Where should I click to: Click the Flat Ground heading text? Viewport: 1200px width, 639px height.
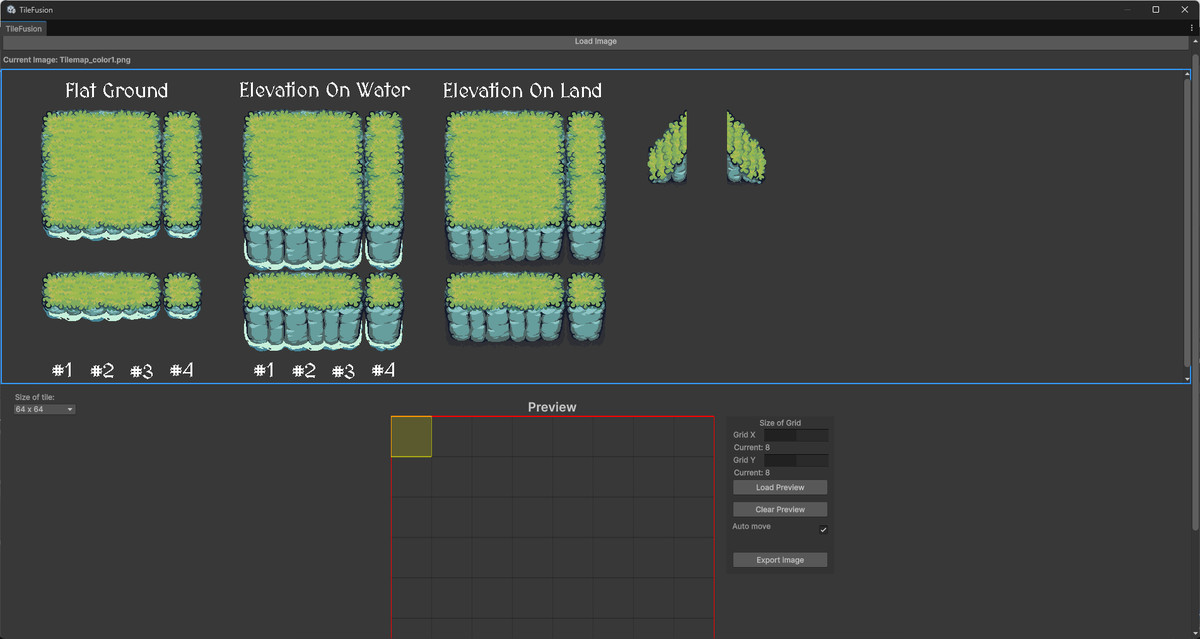click(117, 91)
